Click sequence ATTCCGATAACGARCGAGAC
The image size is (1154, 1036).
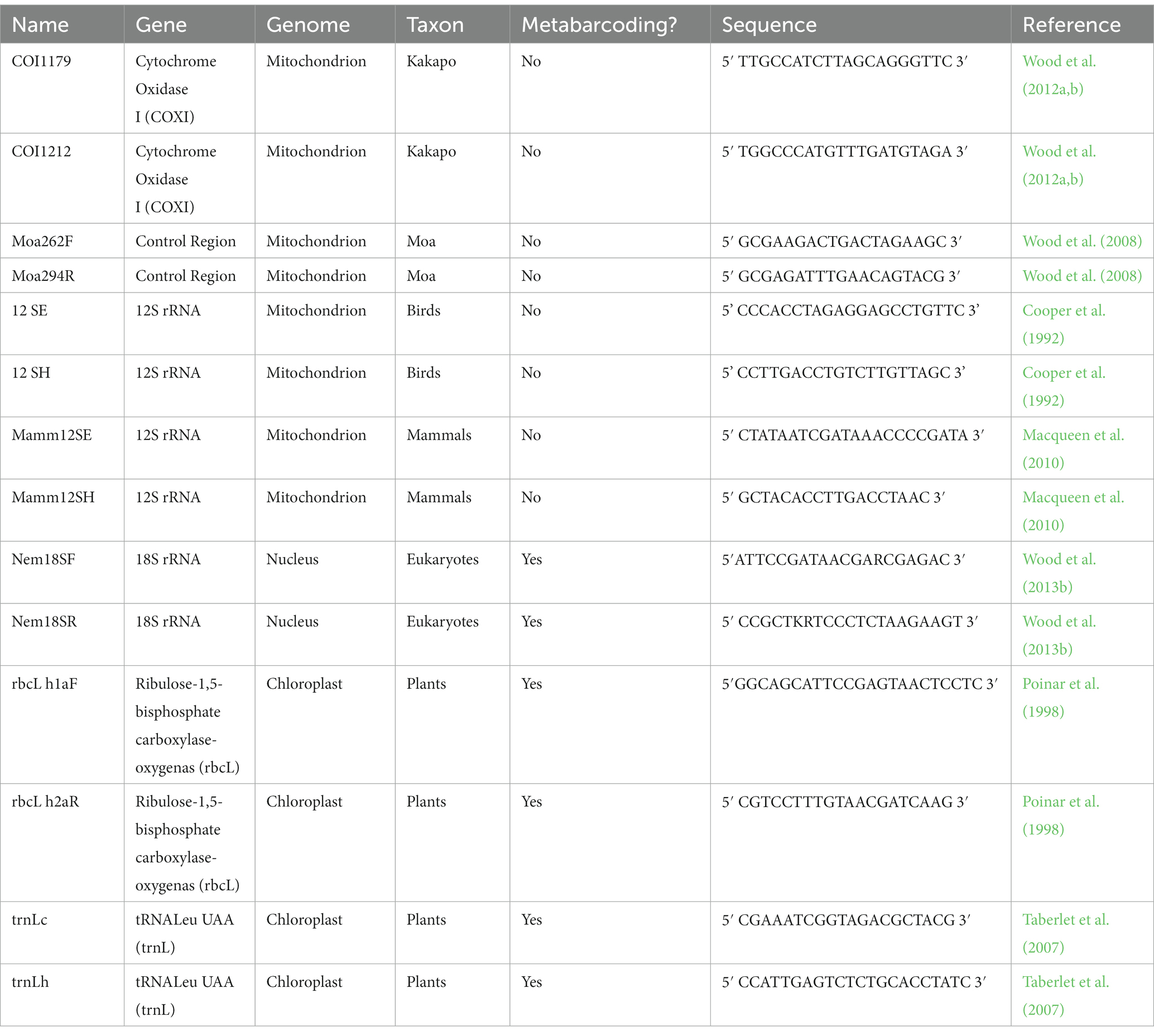(842, 559)
